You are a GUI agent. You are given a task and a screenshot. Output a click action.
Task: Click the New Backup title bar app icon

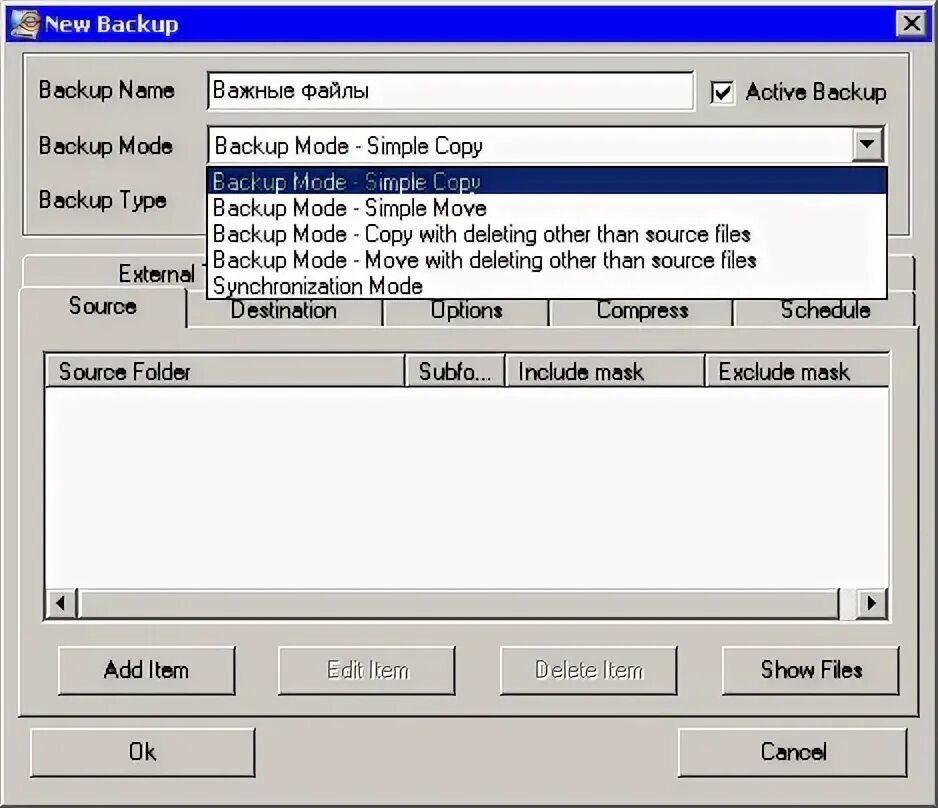click(25, 24)
